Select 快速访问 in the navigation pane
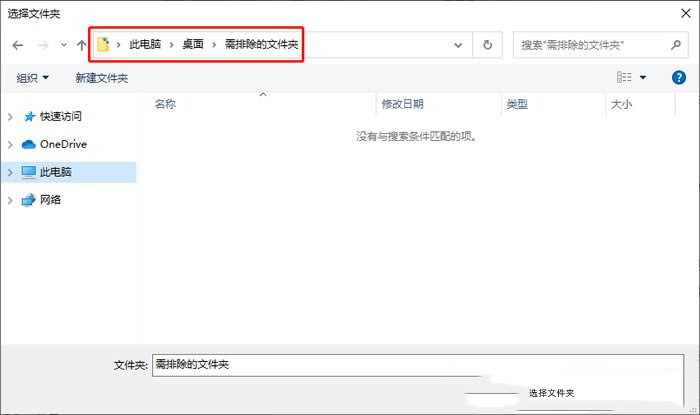Screen dimensions: 700x415 pos(61,116)
